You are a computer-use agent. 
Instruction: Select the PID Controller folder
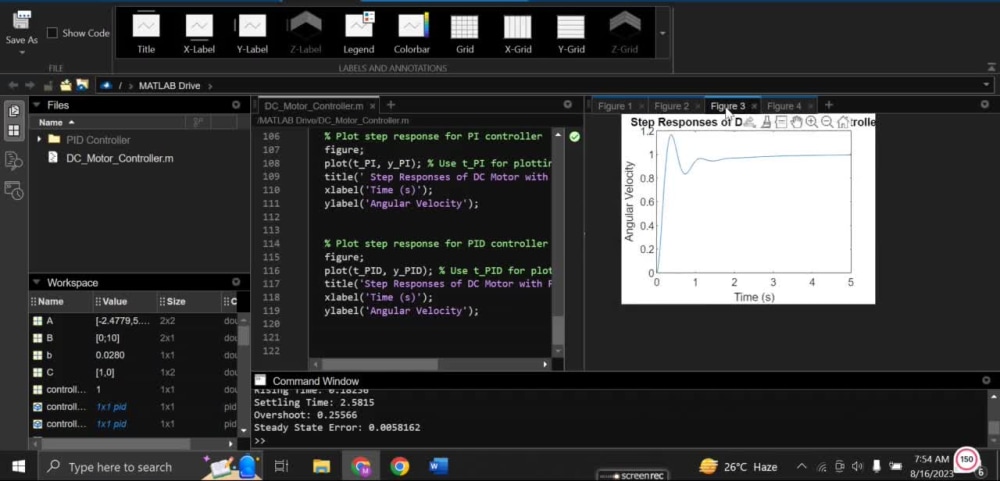pyautogui.click(x=98, y=140)
